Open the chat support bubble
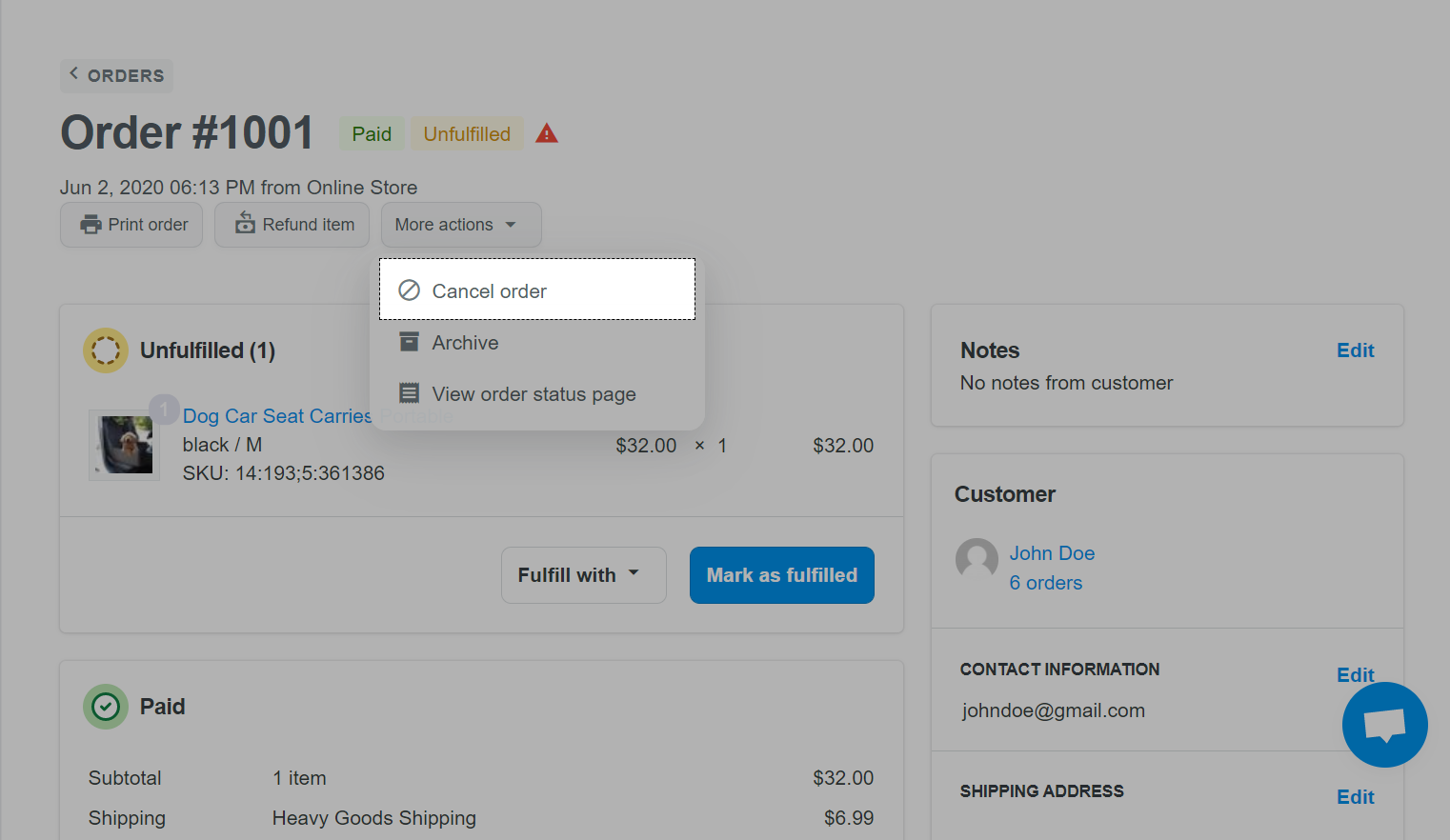 [1384, 725]
